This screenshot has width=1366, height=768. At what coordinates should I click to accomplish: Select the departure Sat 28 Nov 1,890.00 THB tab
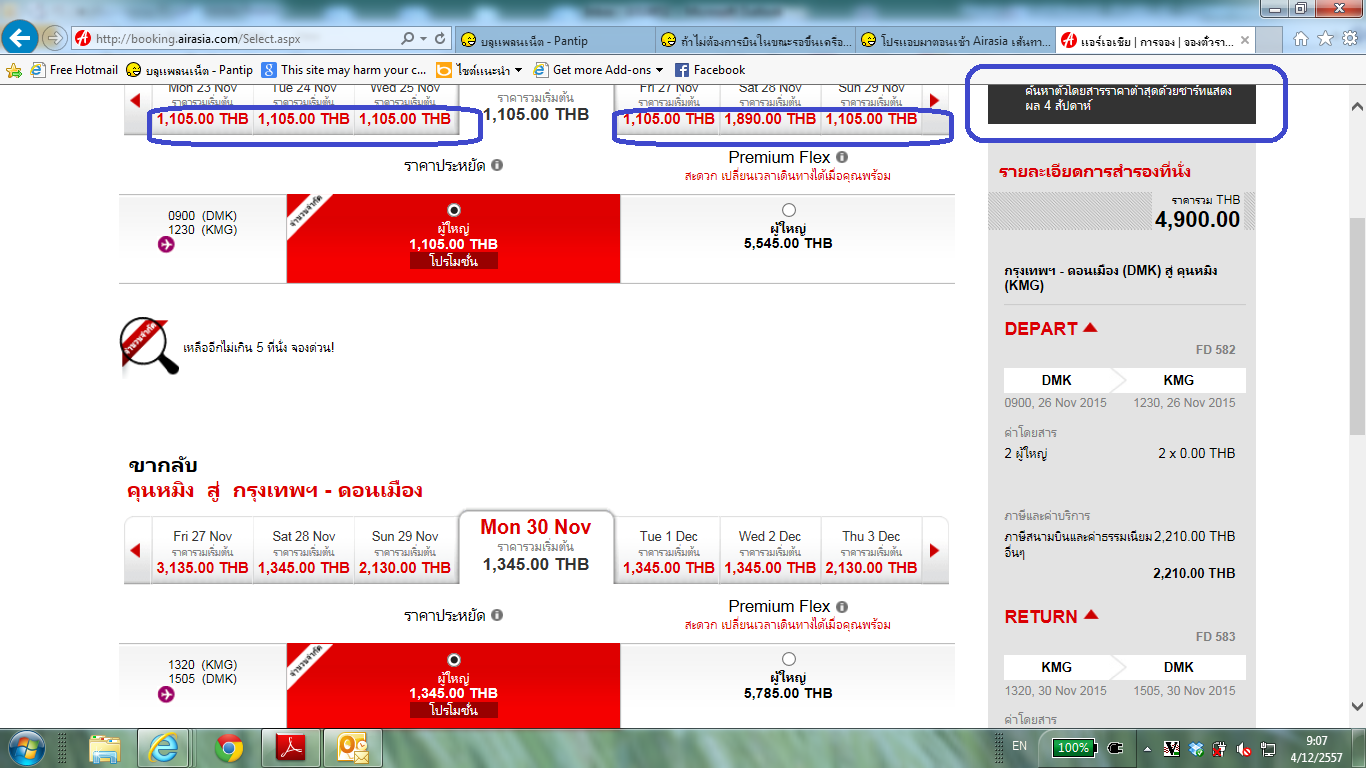click(x=770, y=108)
